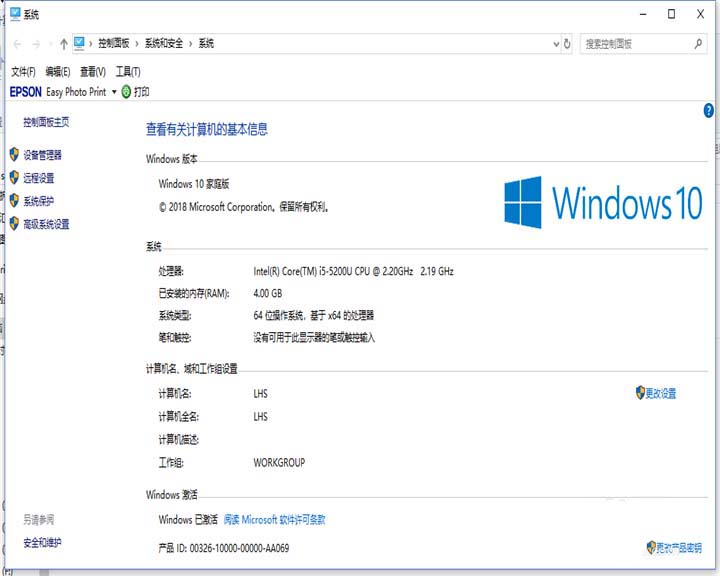Click the shield icon next to 更改设置

coord(640,393)
